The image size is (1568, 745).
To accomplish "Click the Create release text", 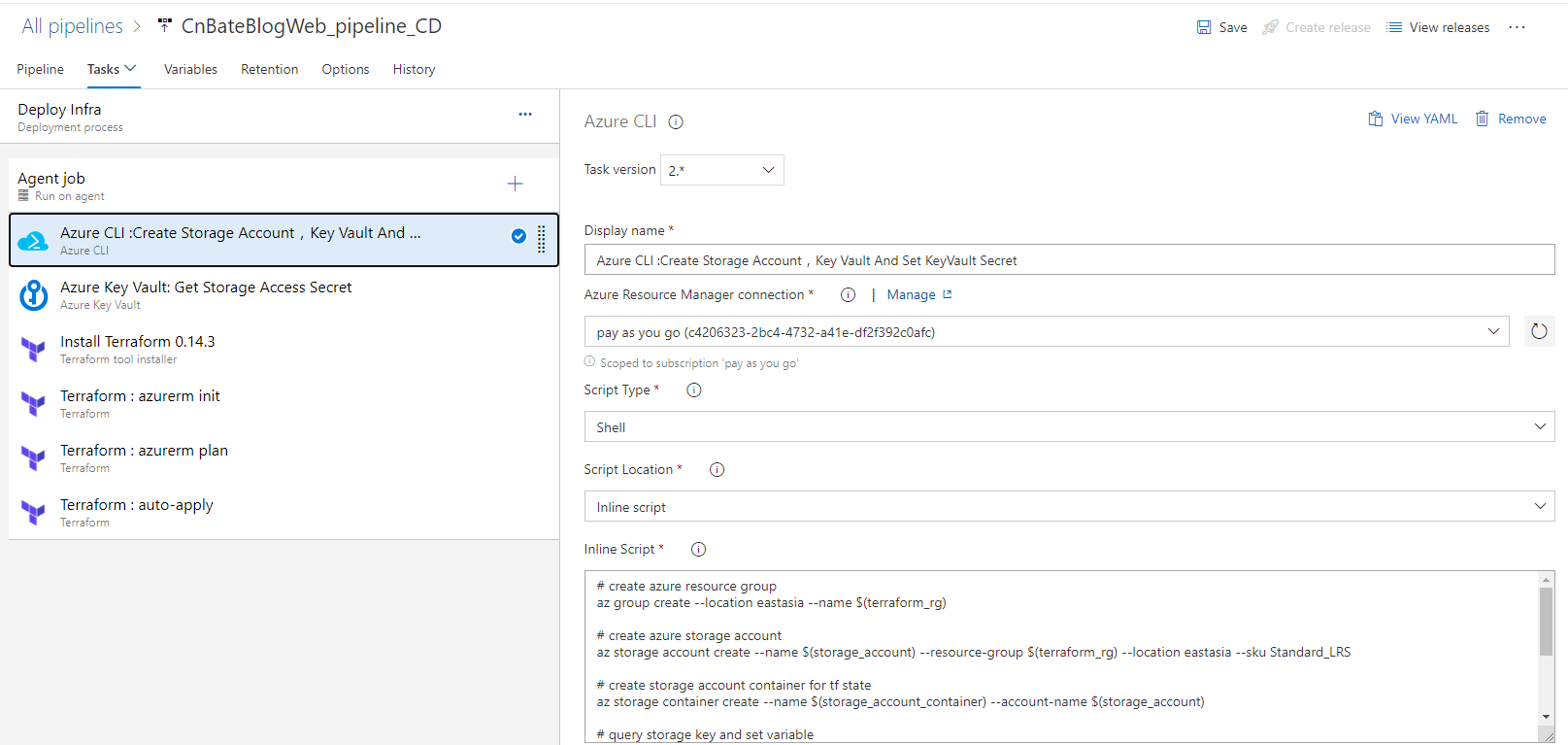I will (x=1328, y=27).
